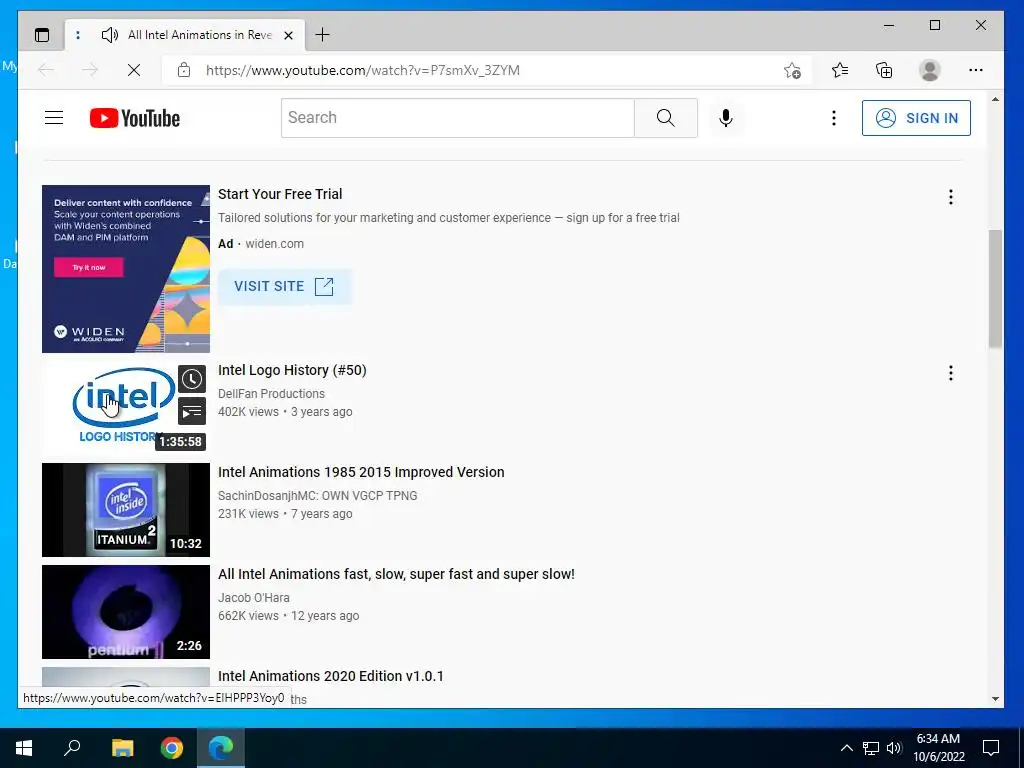
Task: Open All Intel Animations fast, slow title
Action: (x=396, y=574)
